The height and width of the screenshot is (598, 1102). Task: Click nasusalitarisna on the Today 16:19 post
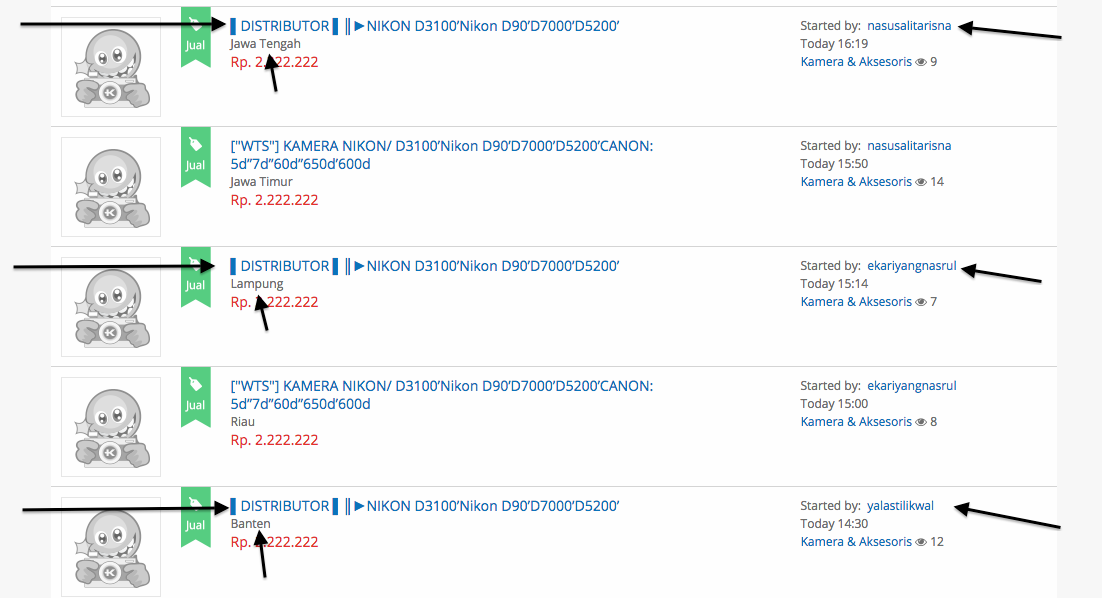pyautogui.click(x=909, y=26)
